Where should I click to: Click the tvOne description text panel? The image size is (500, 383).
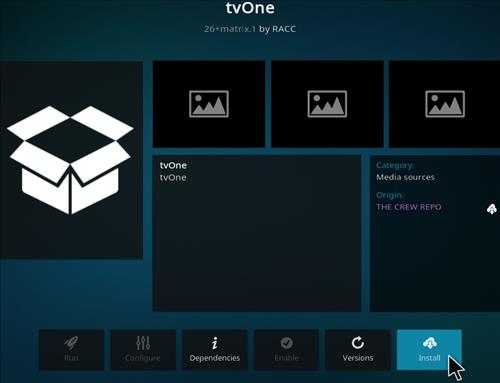tap(257, 233)
